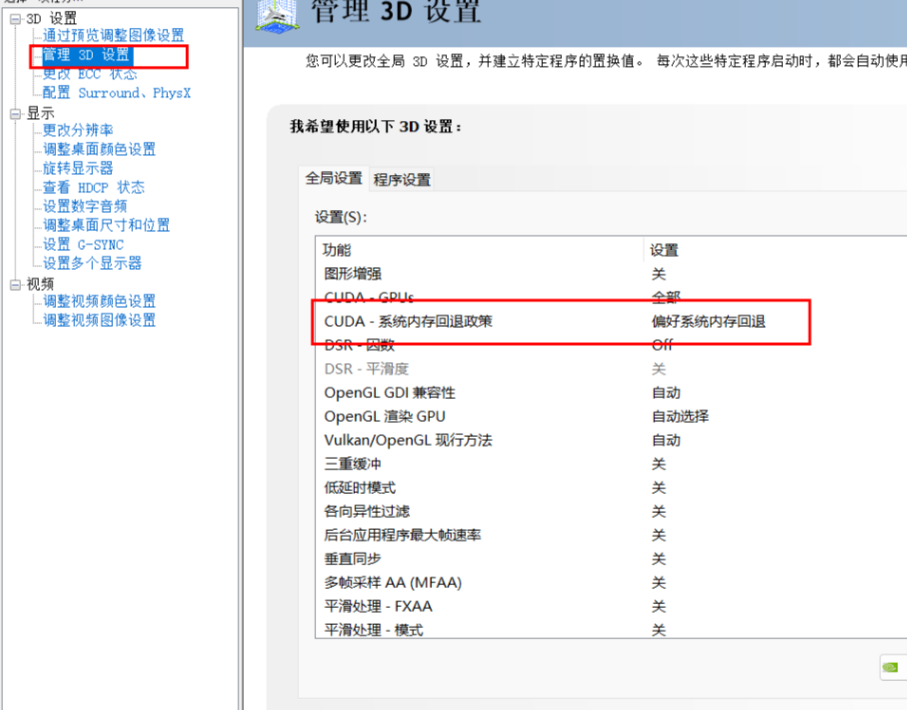Select the CUDA - 系统内存回退政策 row

coord(408,321)
